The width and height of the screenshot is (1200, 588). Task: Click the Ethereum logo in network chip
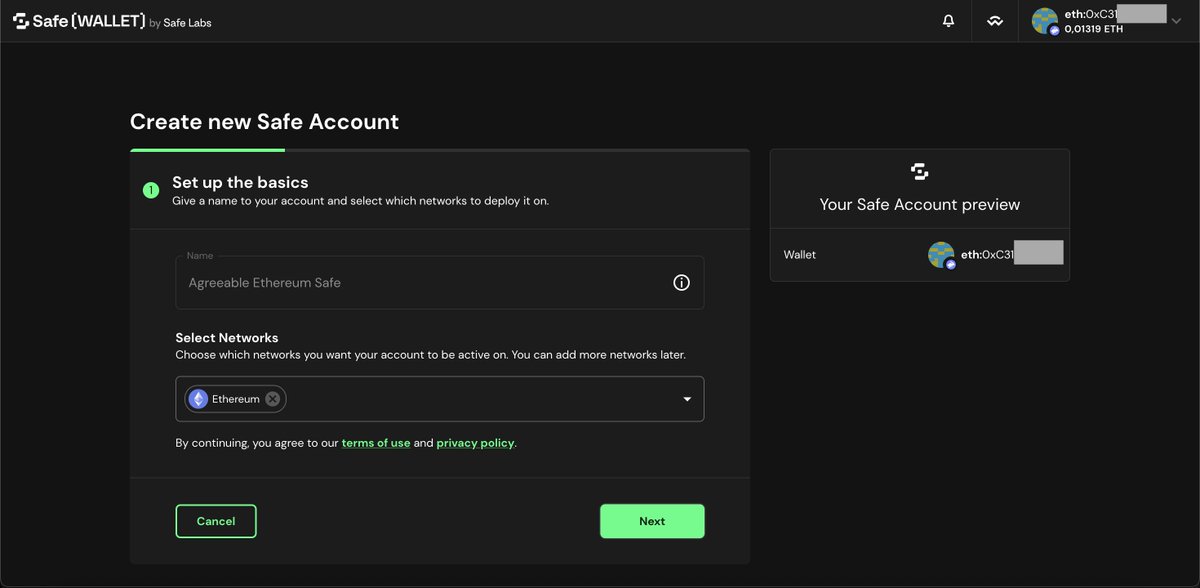[198, 399]
